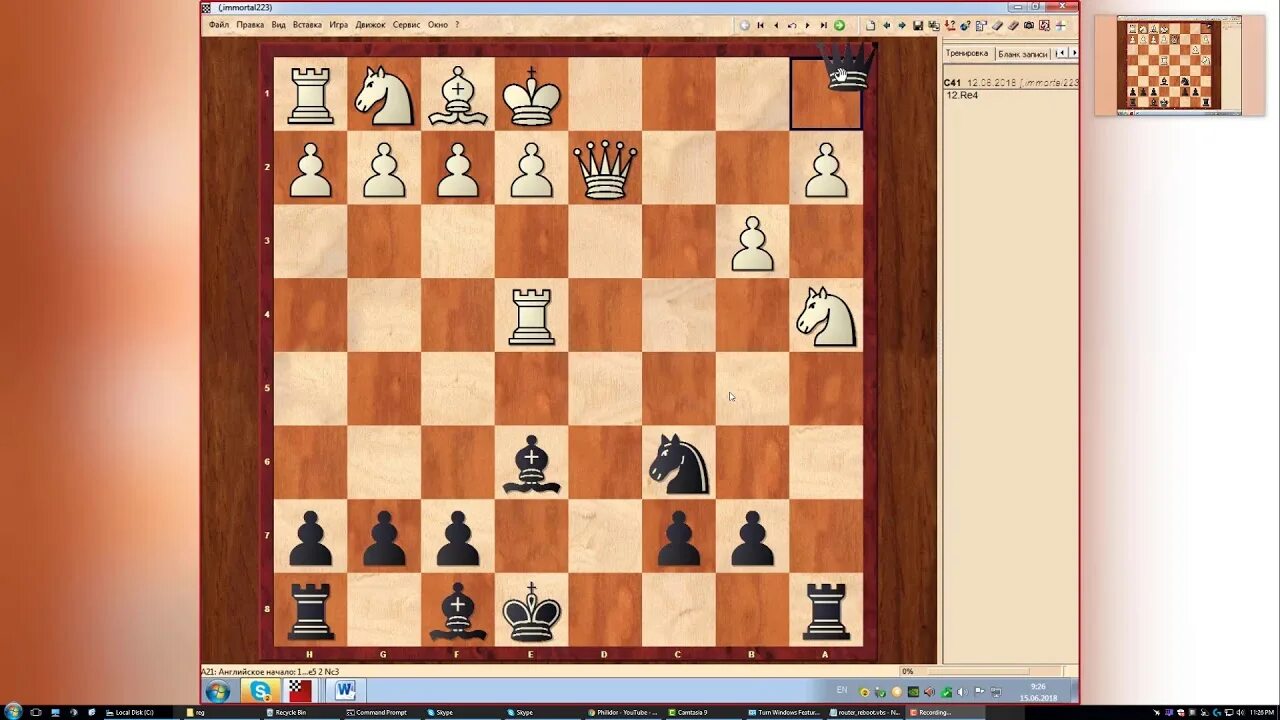Open the Сервис menu
The height and width of the screenshot is (720, 1280).
pos(406,25)
